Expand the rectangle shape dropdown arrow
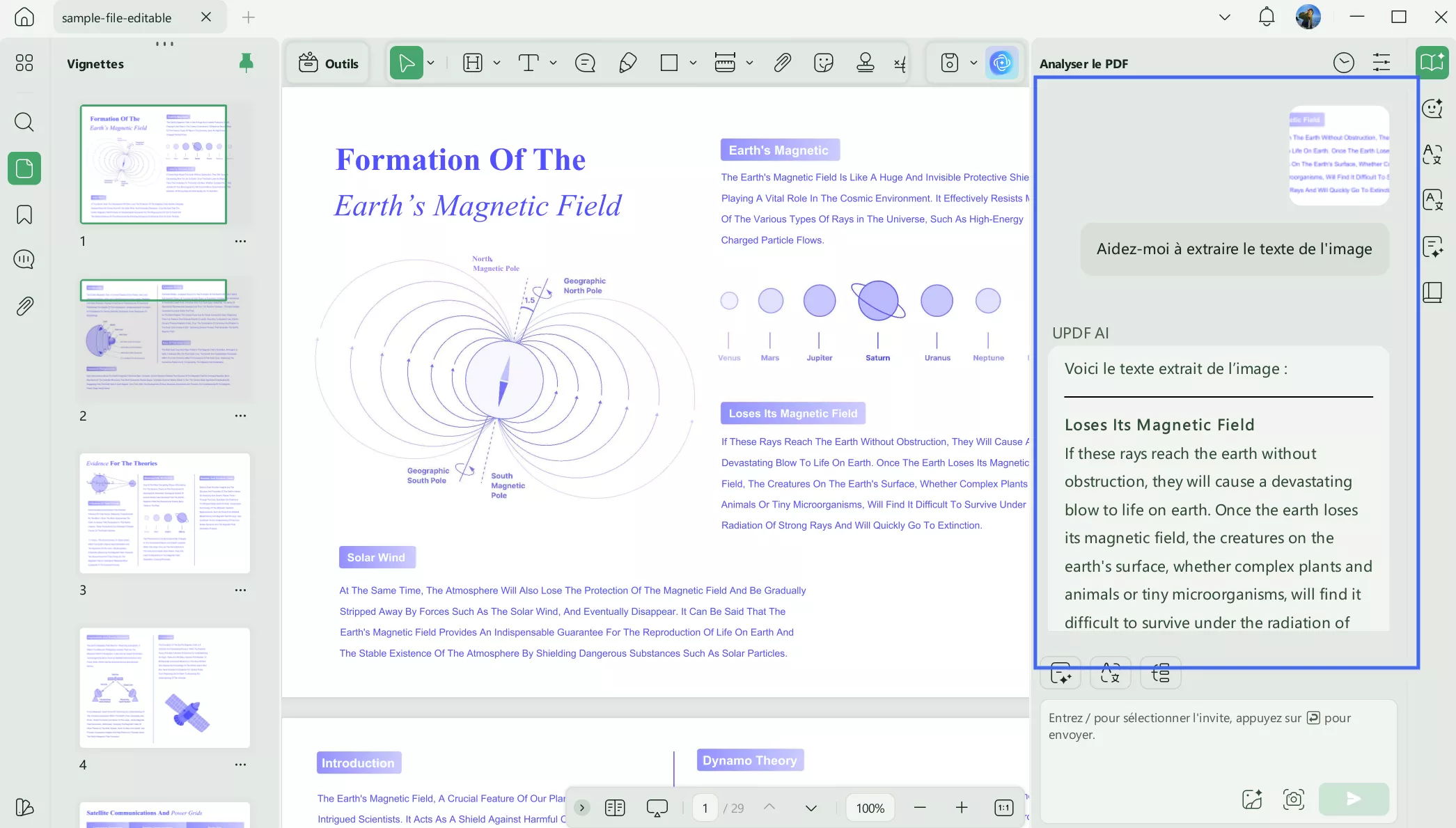The height and width of the screenshot is (828, 1456). [x=693, y=63]
